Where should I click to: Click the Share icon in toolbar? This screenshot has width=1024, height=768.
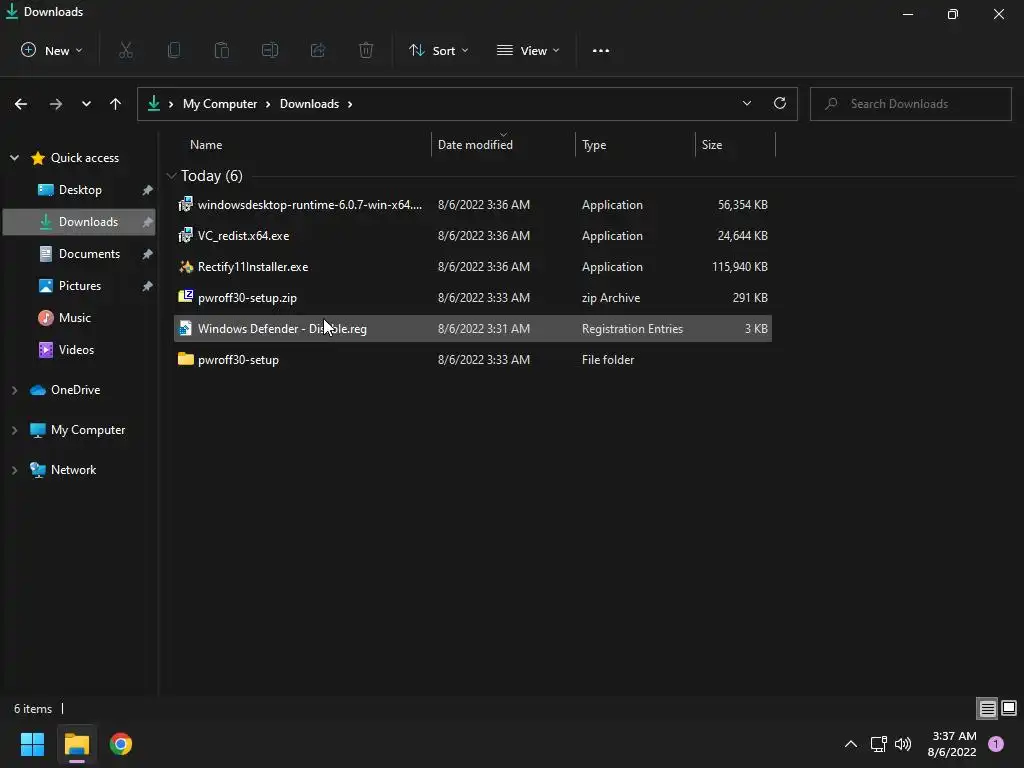tap(318, 50)
